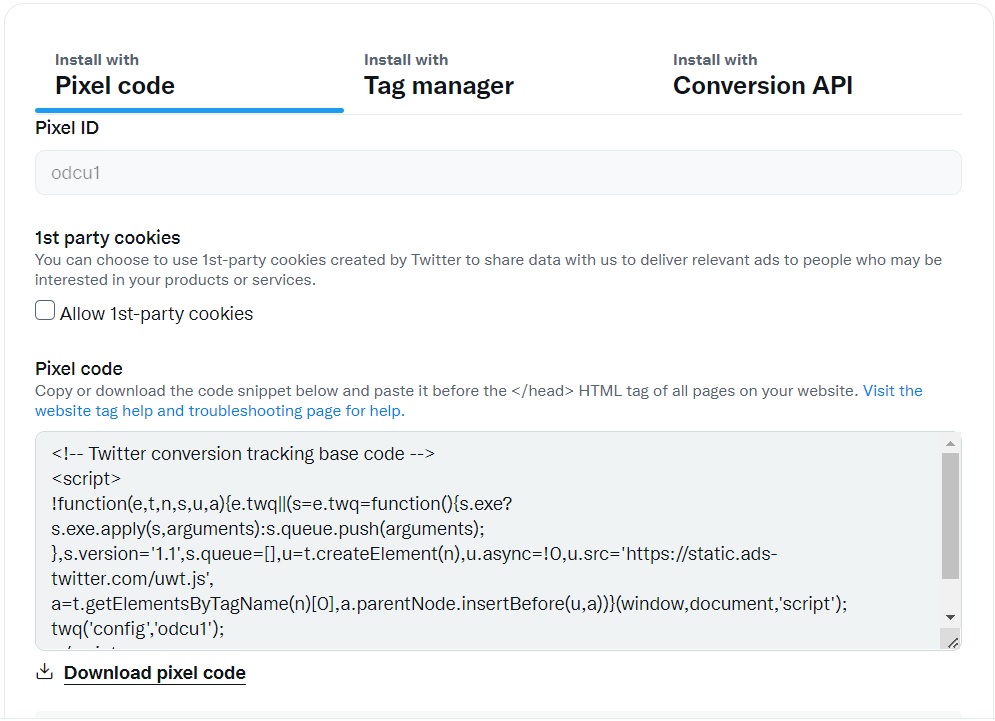Click Download pixel code link
The width and height of the screenshot is (995, 721).
(x=155, y=673)
